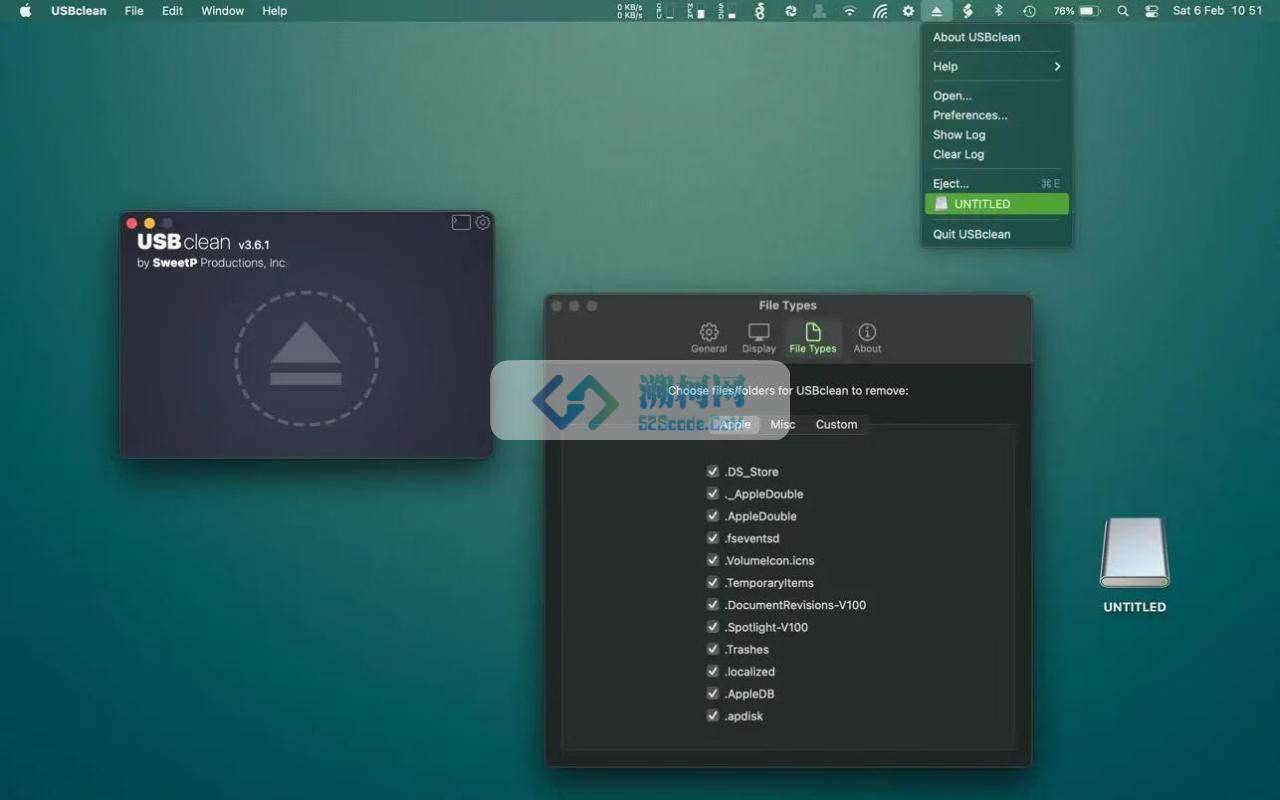Toggle the .fseventsd checkbox
The width and height of the screenshot is (1280, 800).
point(713,538)
